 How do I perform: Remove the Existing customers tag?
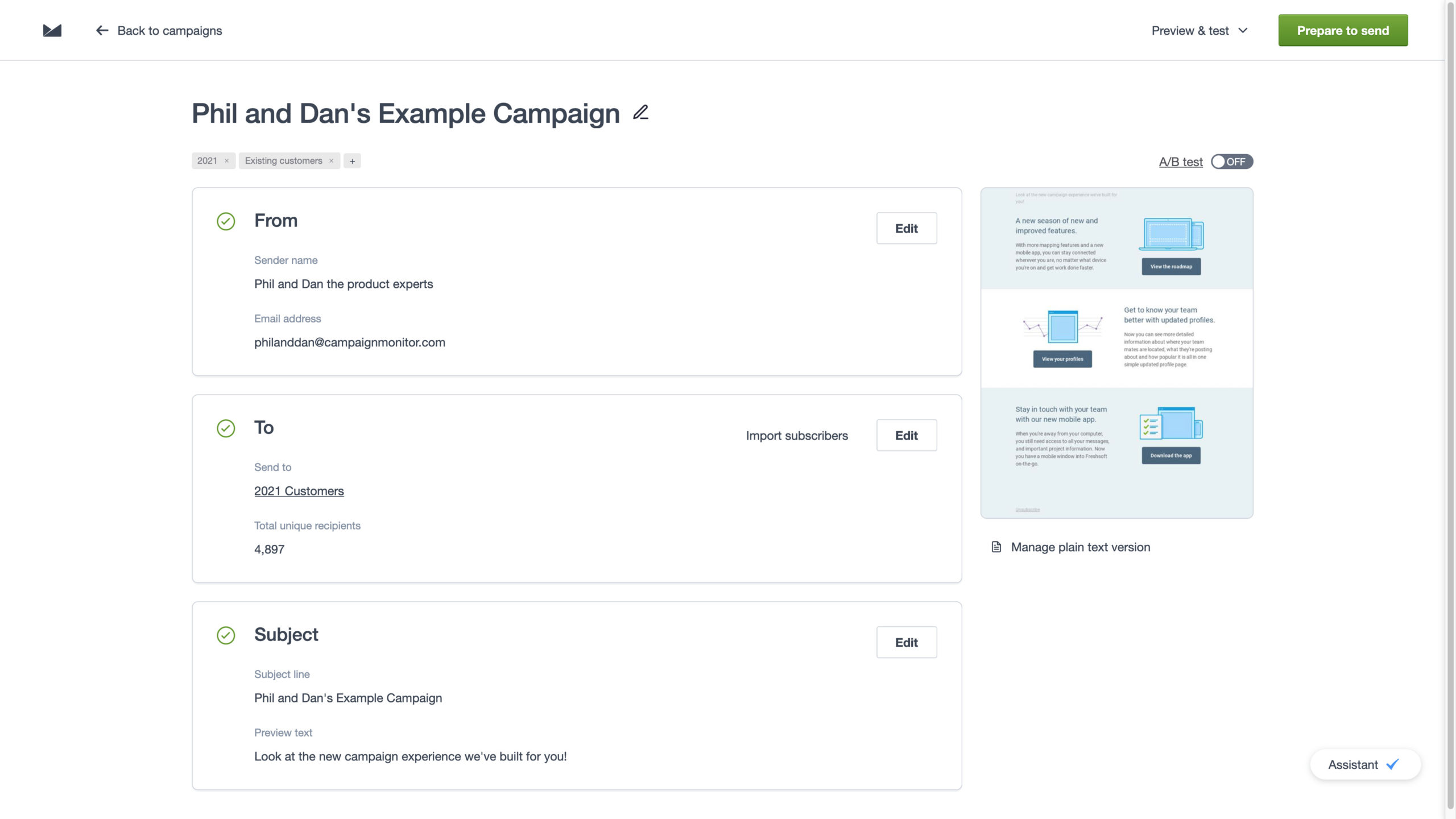click(331, 161)
